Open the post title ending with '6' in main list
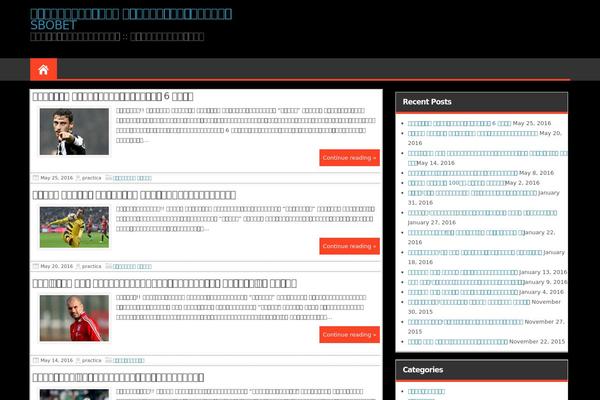 [113, 96]
